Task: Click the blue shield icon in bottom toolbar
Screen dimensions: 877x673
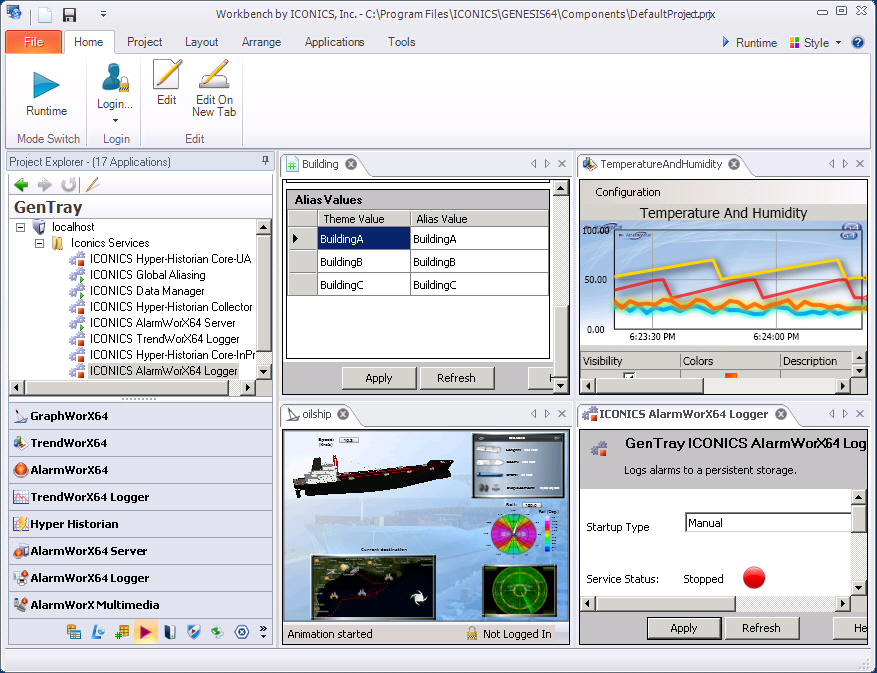Action: 194,632
